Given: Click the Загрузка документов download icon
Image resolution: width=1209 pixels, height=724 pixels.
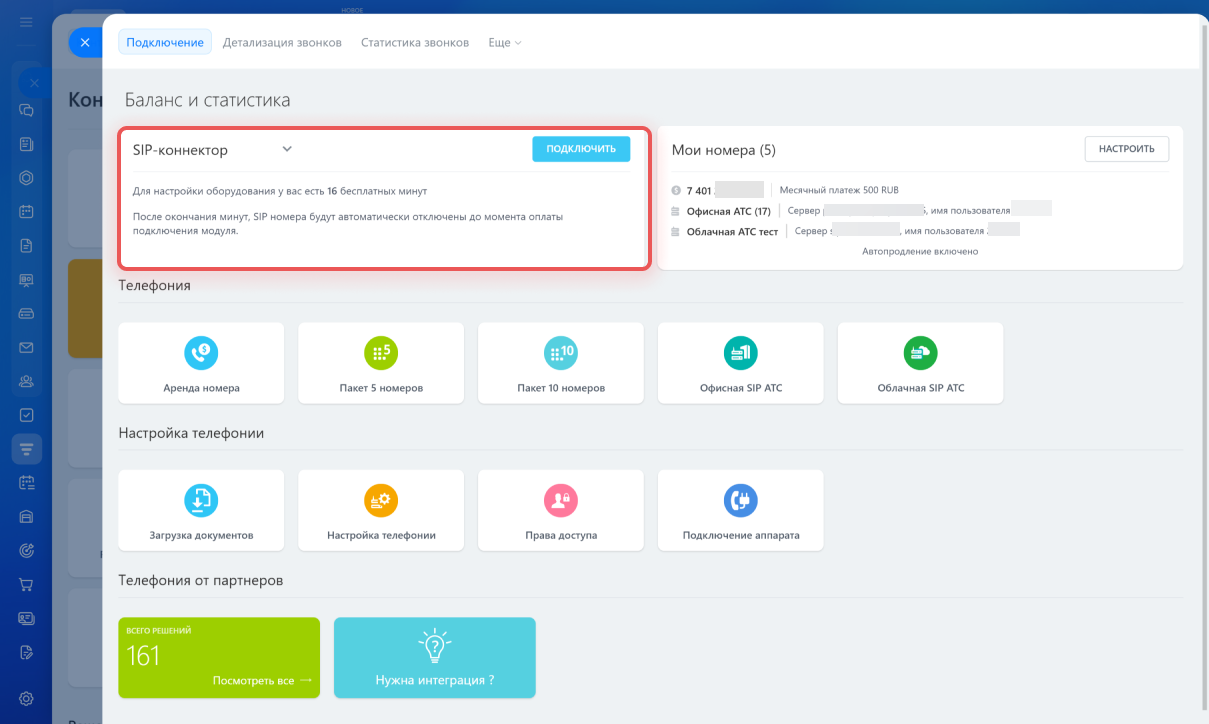Looking at the screenshot, I should click(201, 500).
